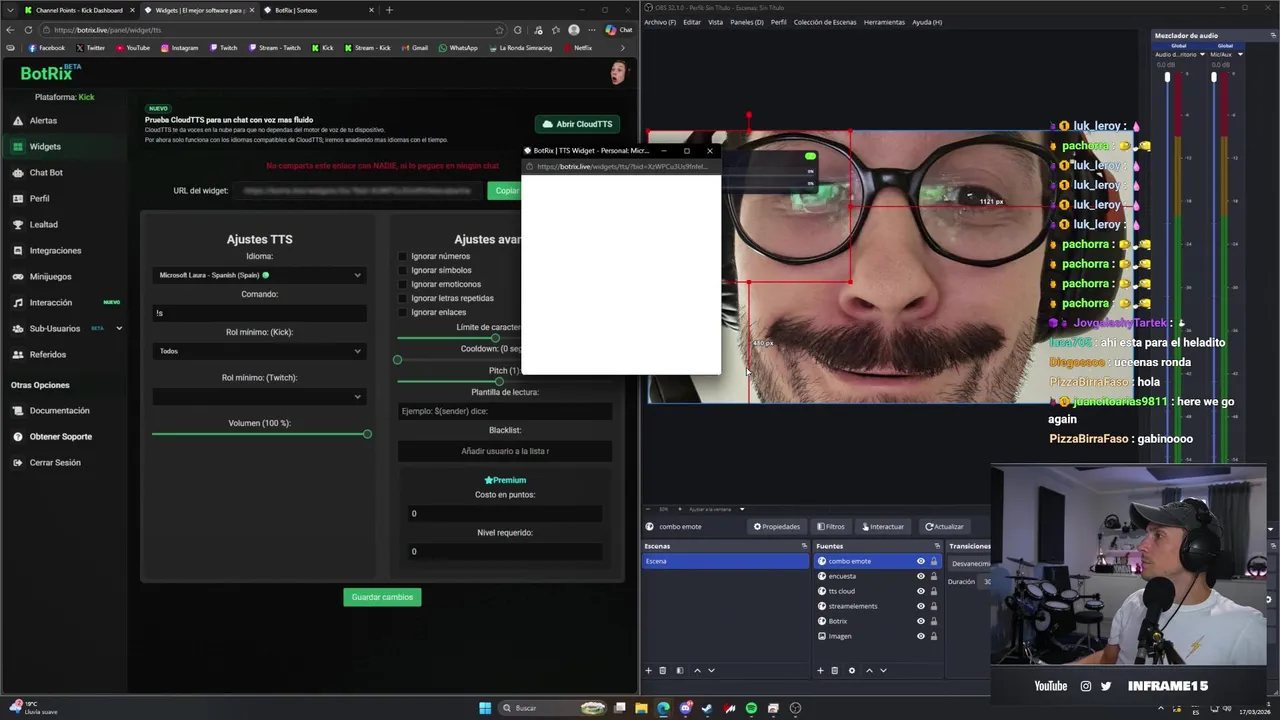
Task: Open the Desvanecimiento transition dropdown
Action: 970,563
